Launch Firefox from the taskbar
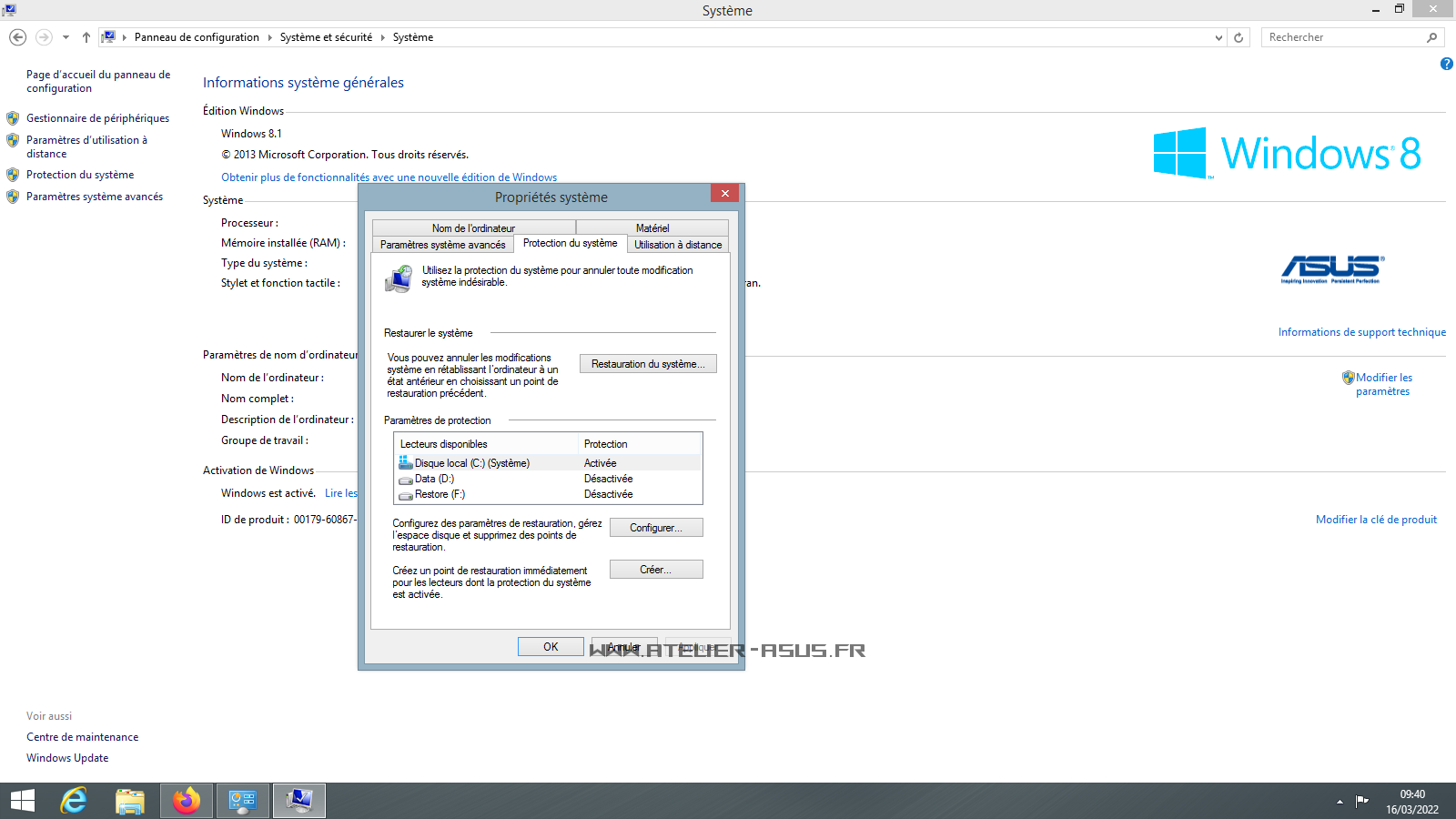 (x=187, y=801)
